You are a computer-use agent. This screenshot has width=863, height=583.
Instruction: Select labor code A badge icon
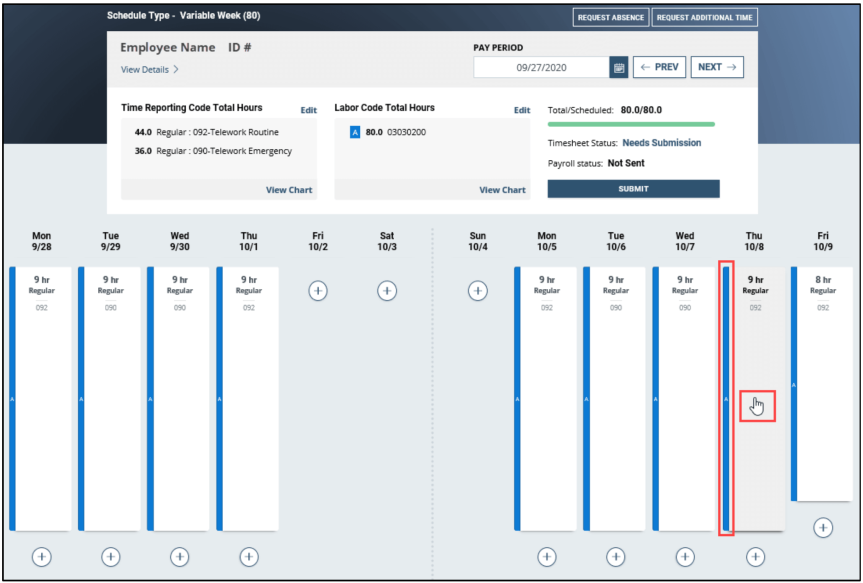355,132
